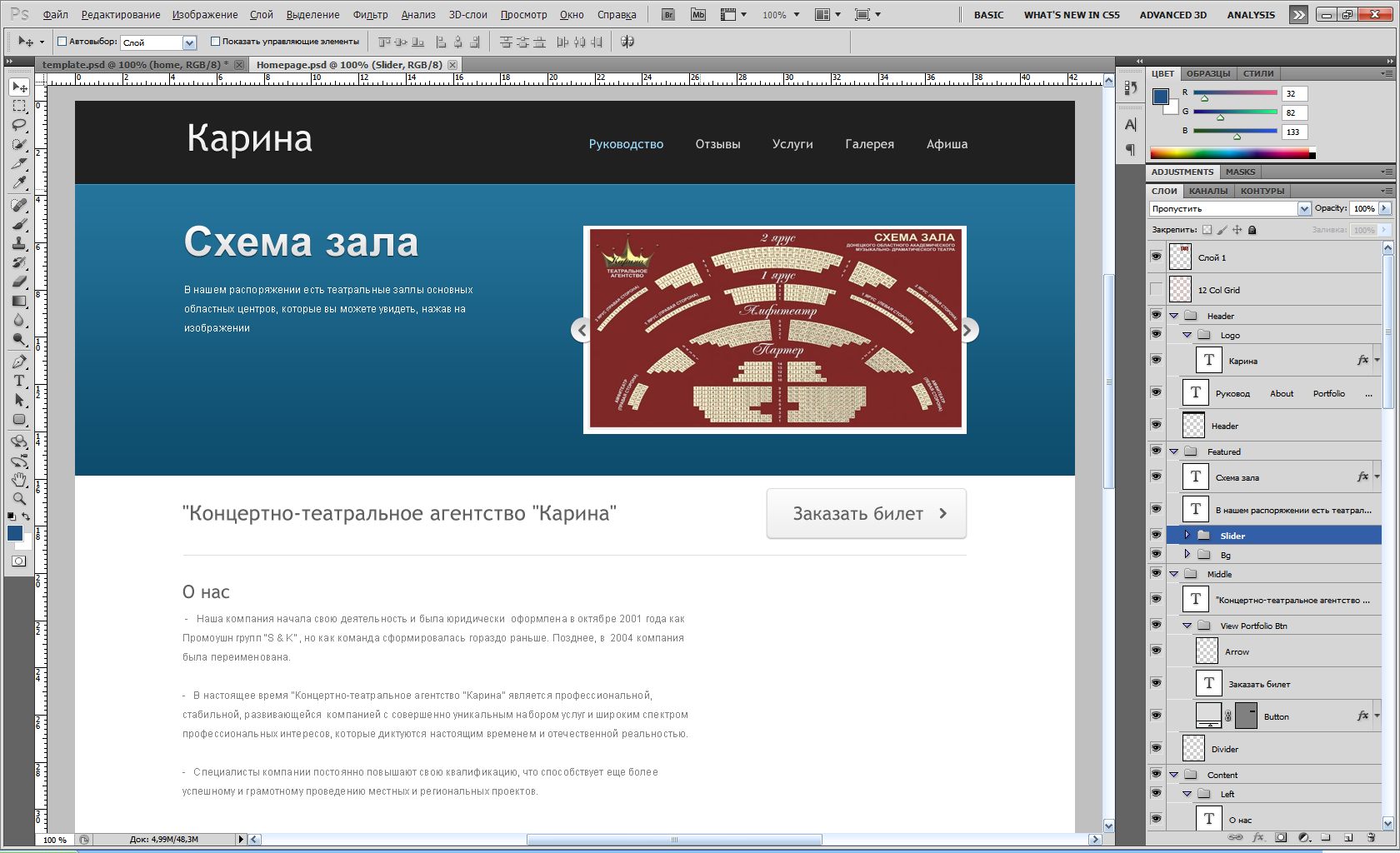Launch Mini Bridge from the top bar

(698, 14)
